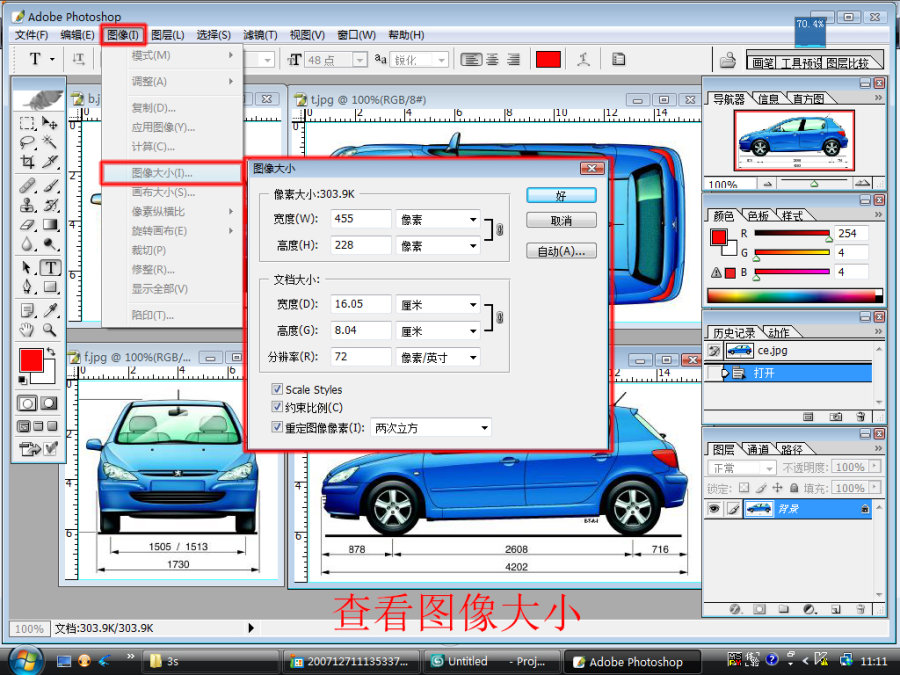Select the Type tool in toolbox
Image resolution: width=900 pixels, height=675 pixels.
pos(50,267)
